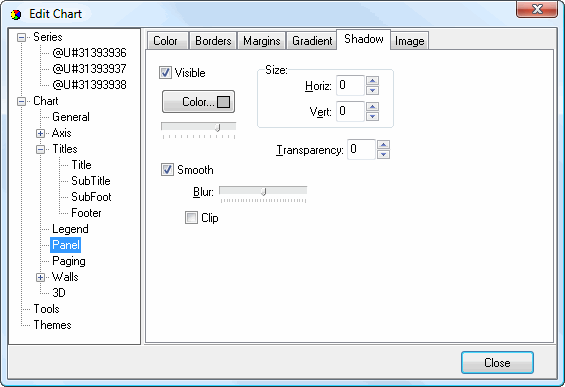This screenshot has width=565, height=387.
Task: Collapse the Titles tree node
Action: tap(40, 149)
